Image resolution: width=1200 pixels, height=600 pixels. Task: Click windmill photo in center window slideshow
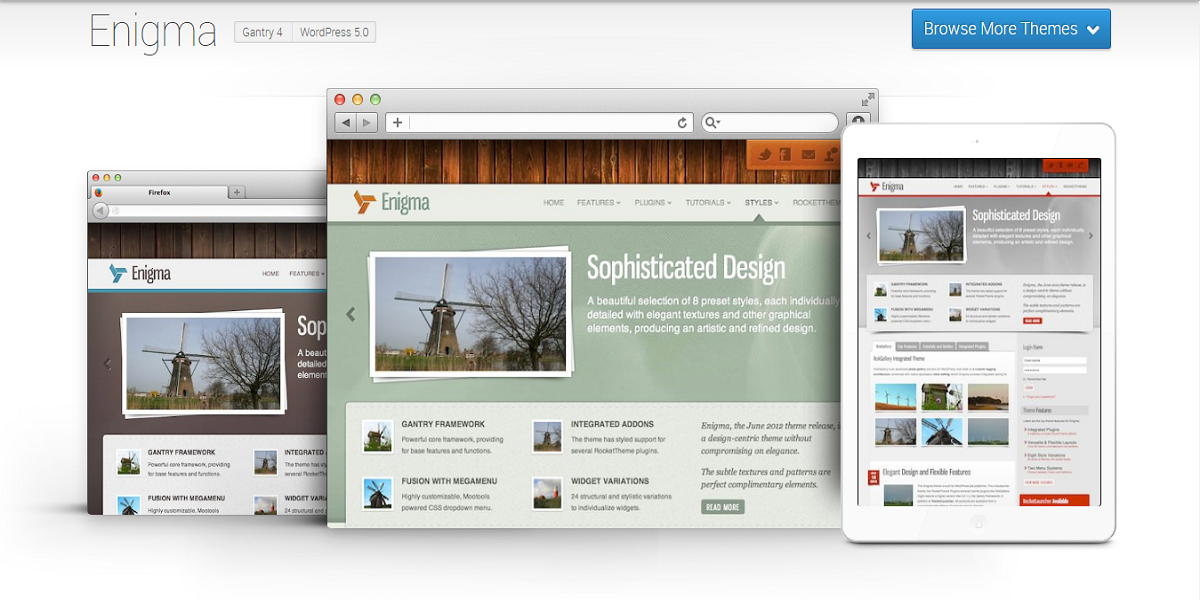click(470, 314)
